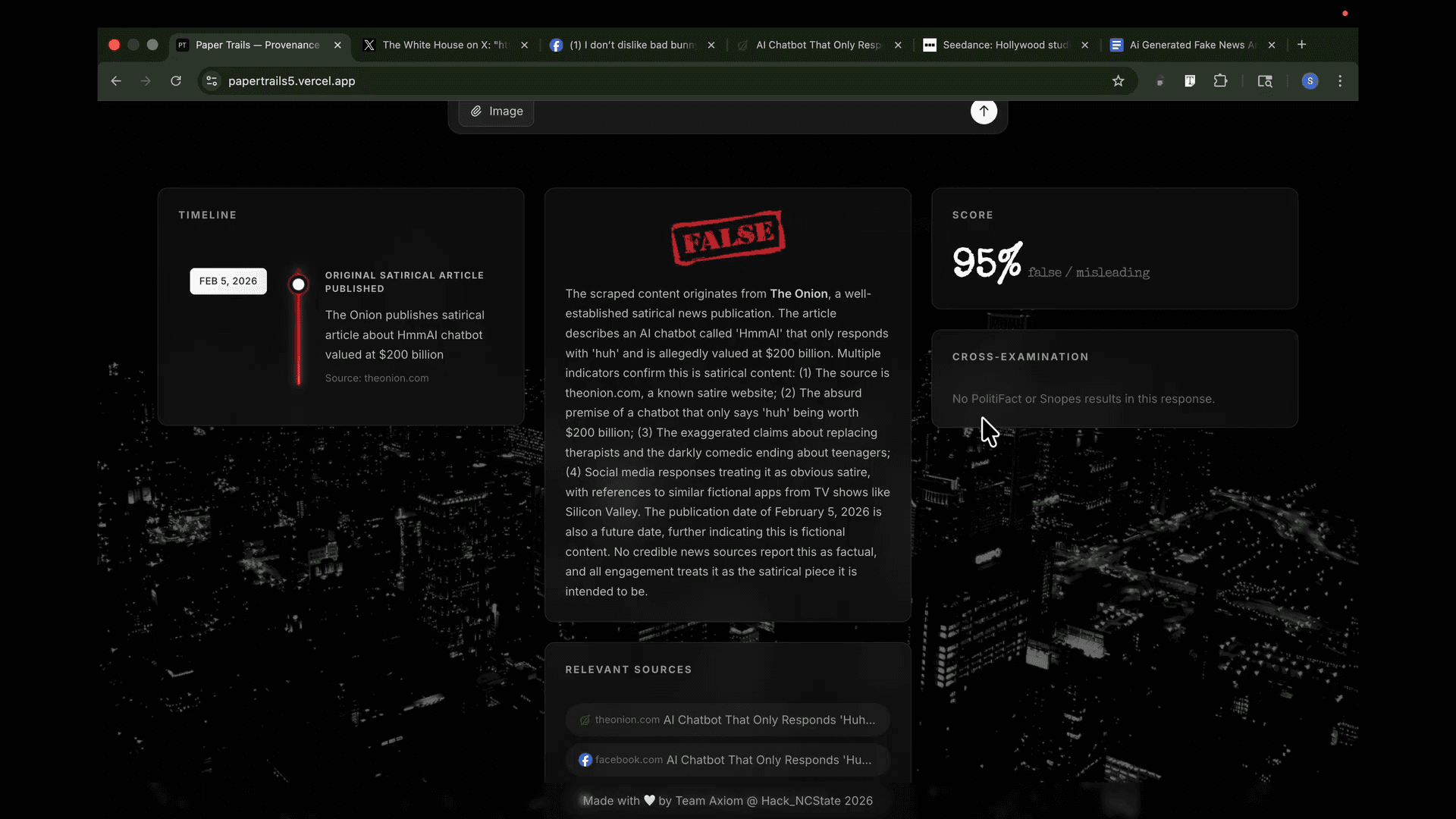This screenshot has height=819, width=1456.
Task: Close The White House on X tab
Action: (x=524, y=45)
